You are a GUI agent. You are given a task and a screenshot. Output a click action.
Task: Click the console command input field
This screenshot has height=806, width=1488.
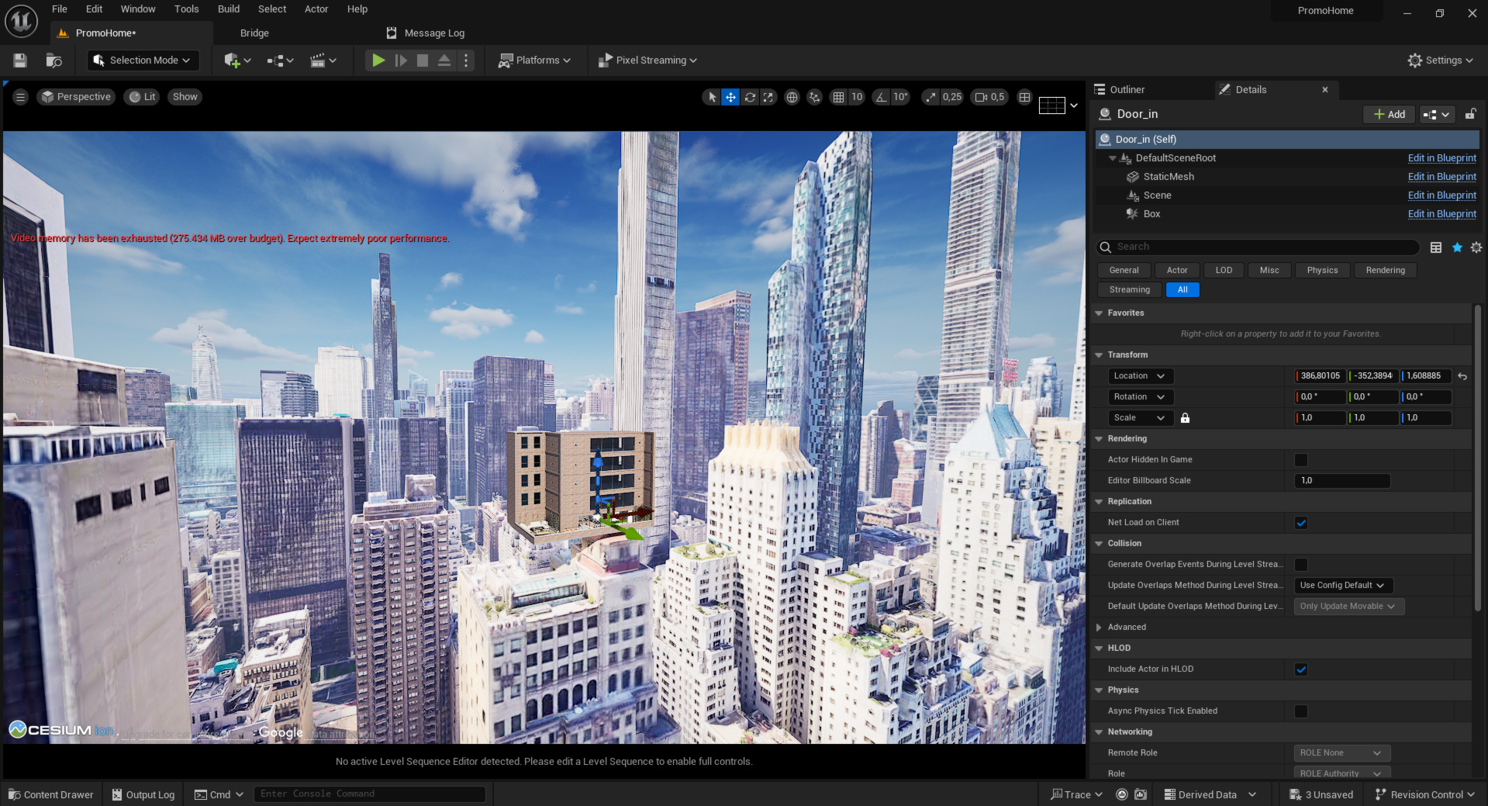369,794
